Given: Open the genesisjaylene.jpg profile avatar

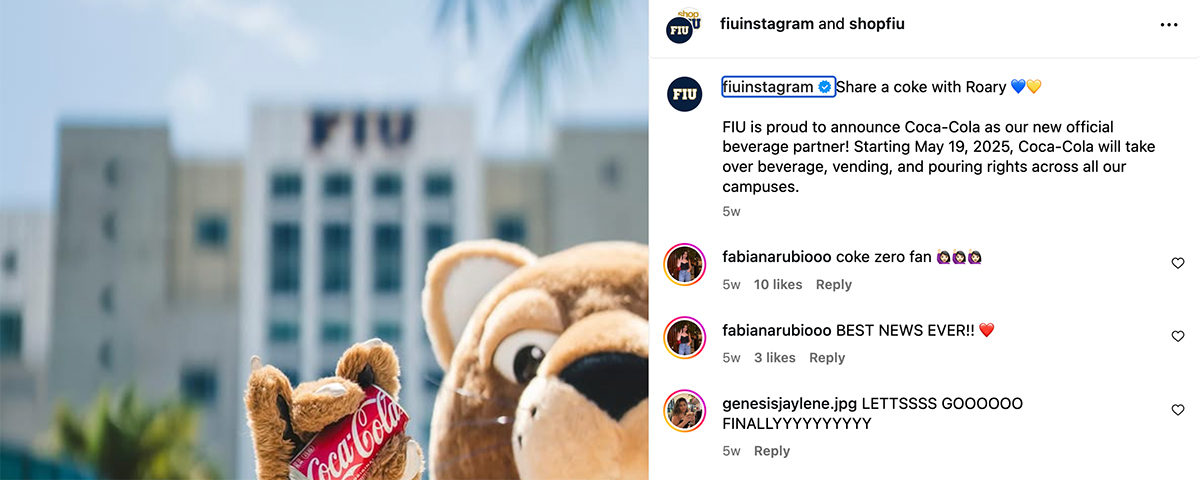Looking at the screenshot, I should (x=685, y=410).
